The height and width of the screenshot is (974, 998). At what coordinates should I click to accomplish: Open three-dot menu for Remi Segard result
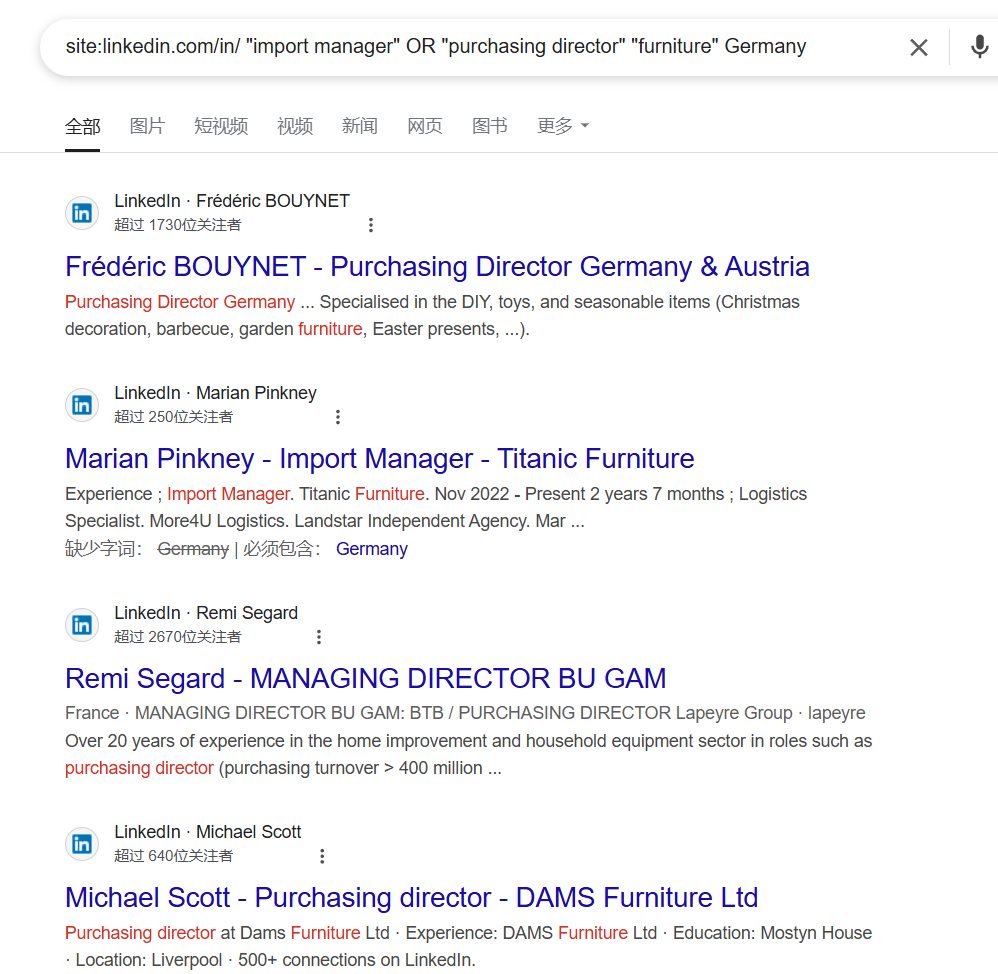point(319,637)
